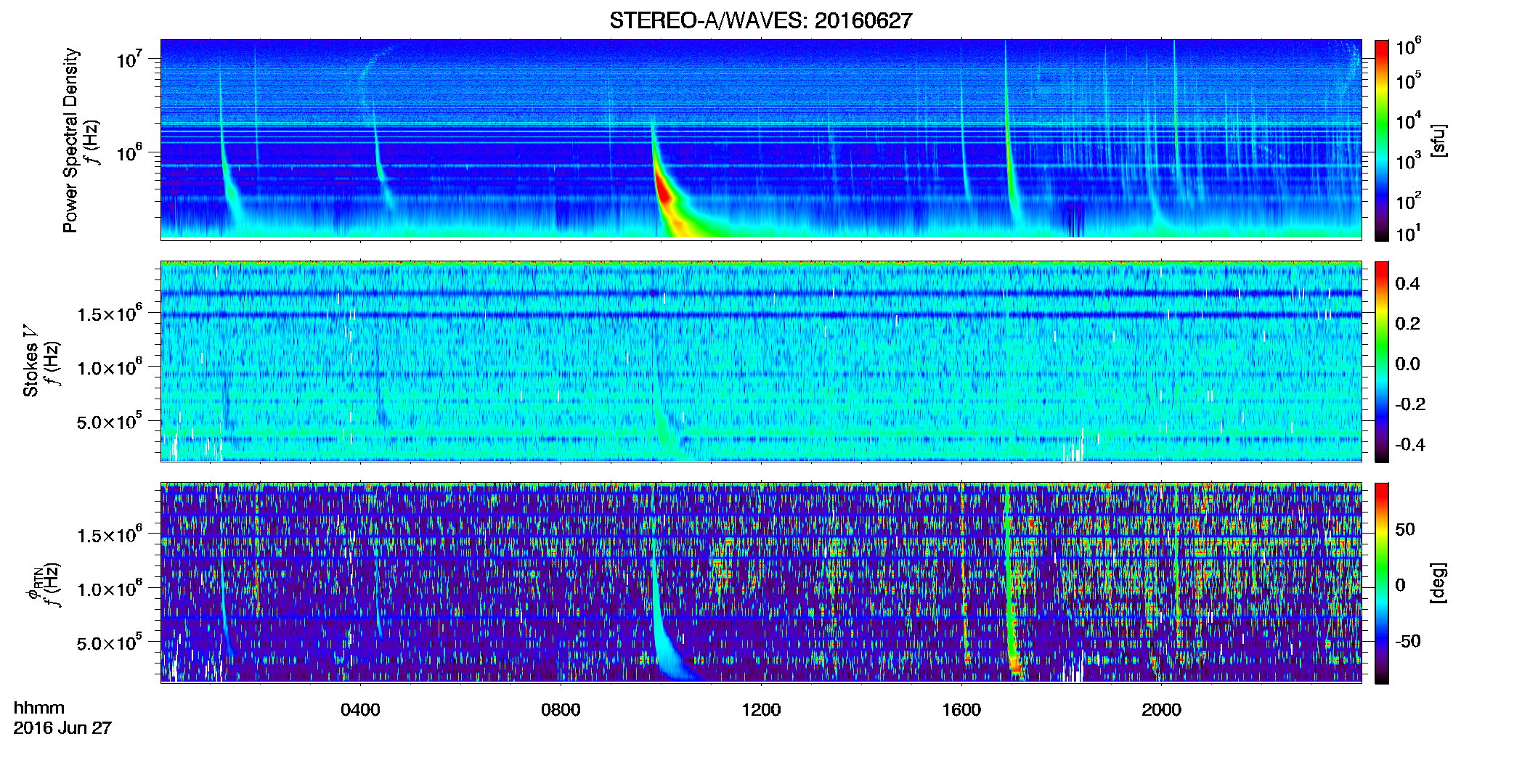The width and height of the screenshot is (1522, 784).
Task: Click the 10⁷ frequency tick of the top panel
Action: click(129, 59)
